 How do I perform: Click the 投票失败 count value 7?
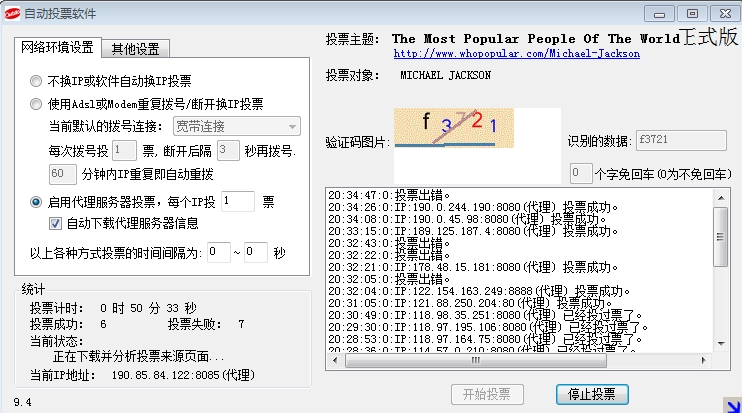tap(241, 325)
